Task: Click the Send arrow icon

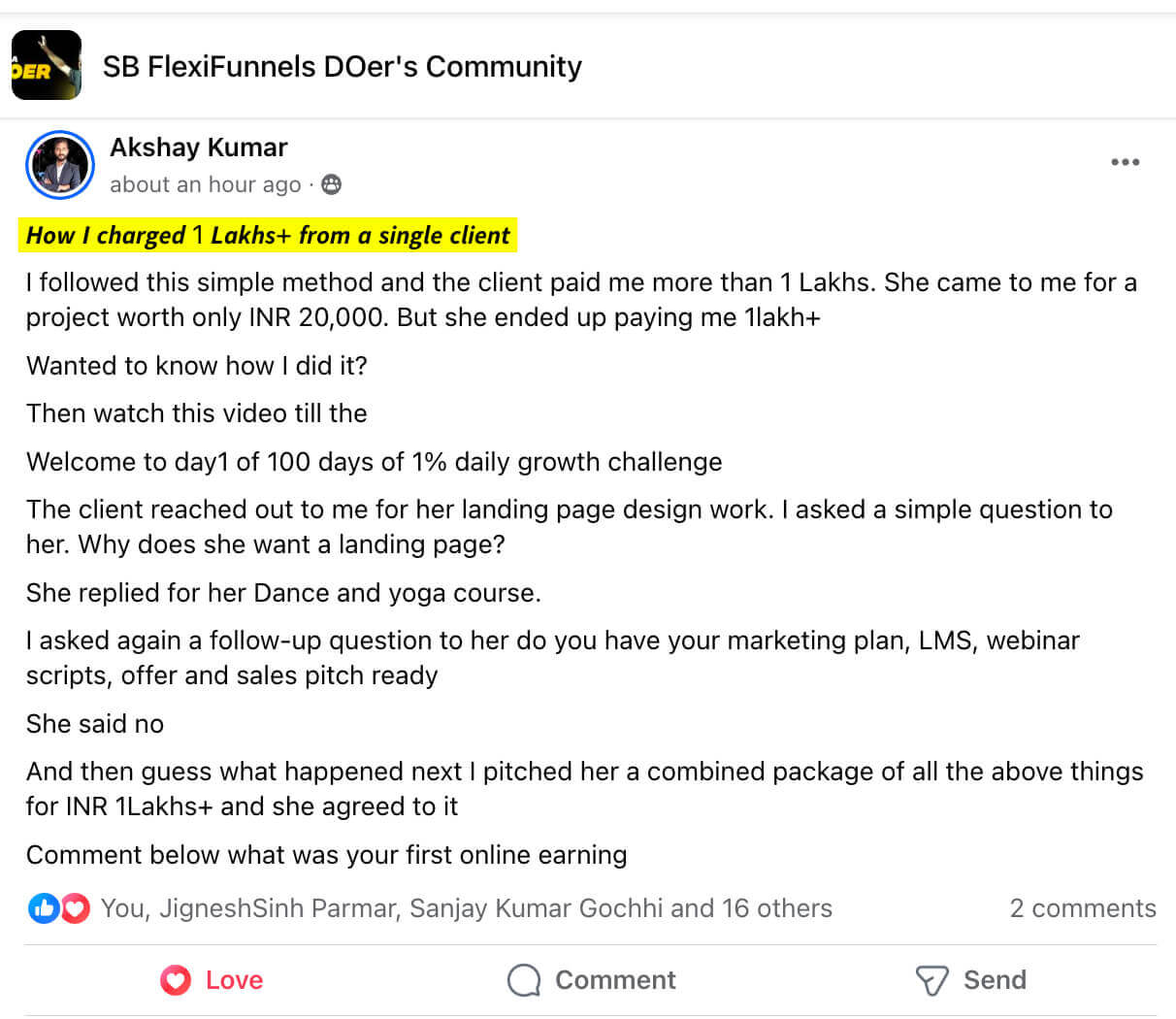Action: pos(931,980)
